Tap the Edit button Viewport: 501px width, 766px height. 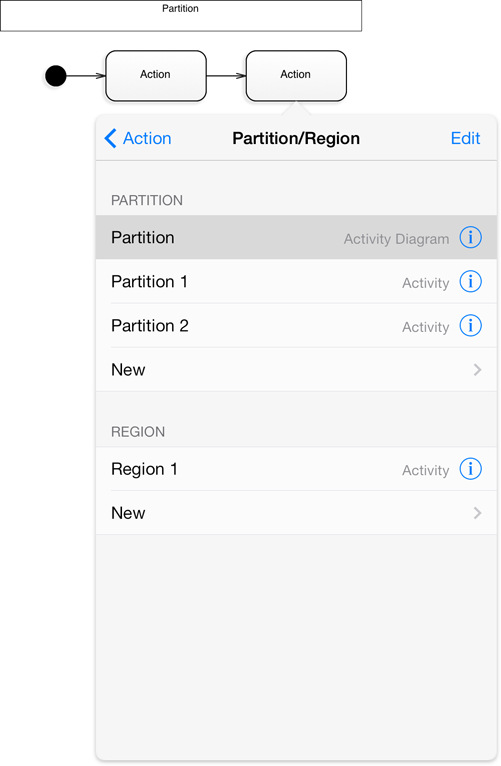tap(465, 138)
